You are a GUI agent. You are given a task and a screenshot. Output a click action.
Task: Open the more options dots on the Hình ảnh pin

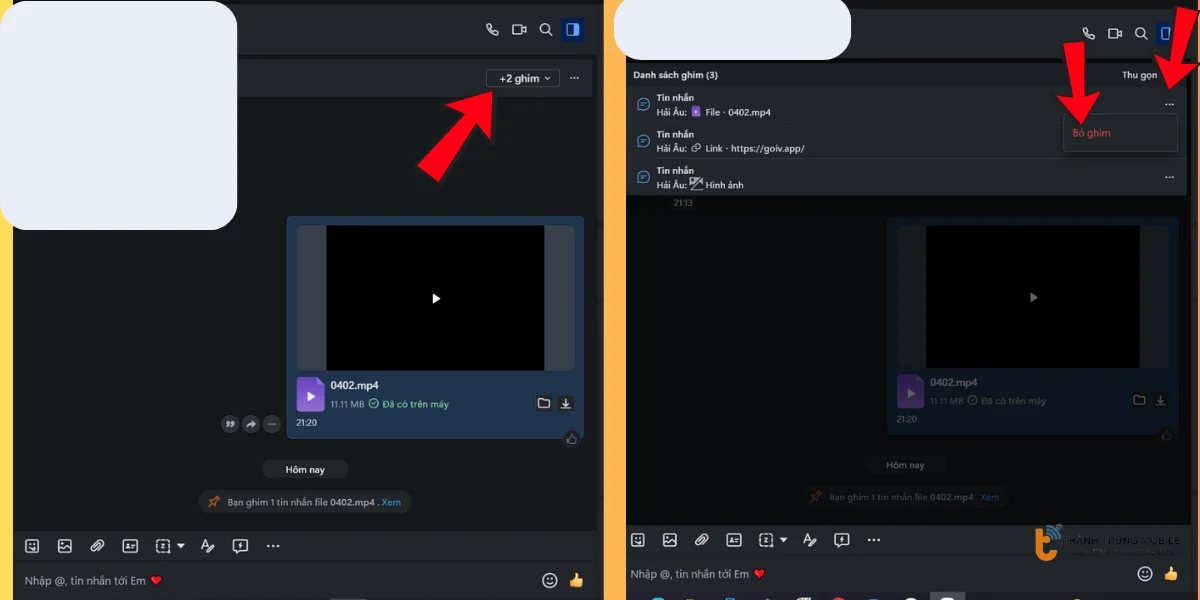[x=1169, y=177]
